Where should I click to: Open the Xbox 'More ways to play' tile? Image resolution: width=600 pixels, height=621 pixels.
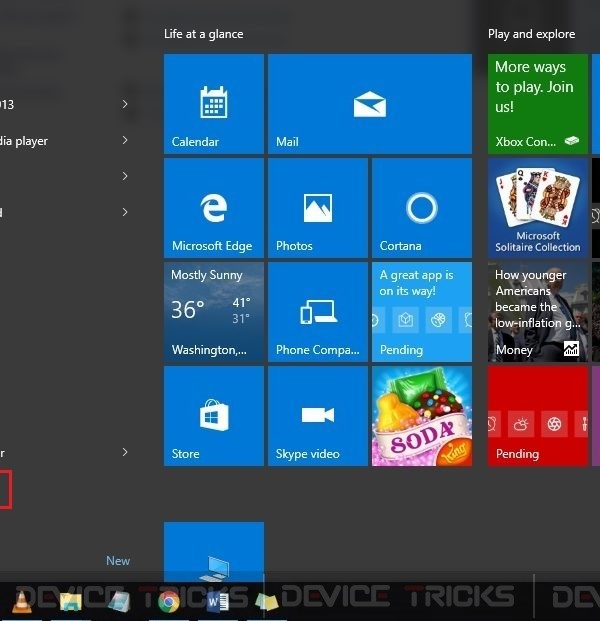[x=538, y=104]
